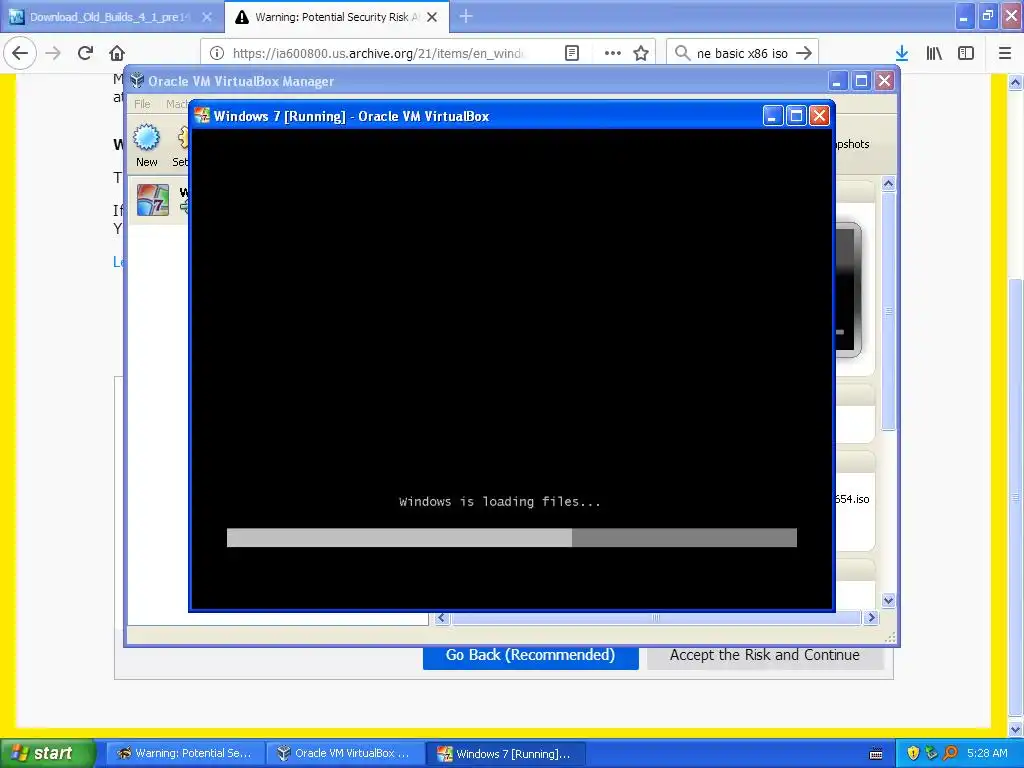The width and height of the screenshot is (1024, 768).
Task: Click New in VirtualBox Manager toolbar
Action: click(146, 146)
